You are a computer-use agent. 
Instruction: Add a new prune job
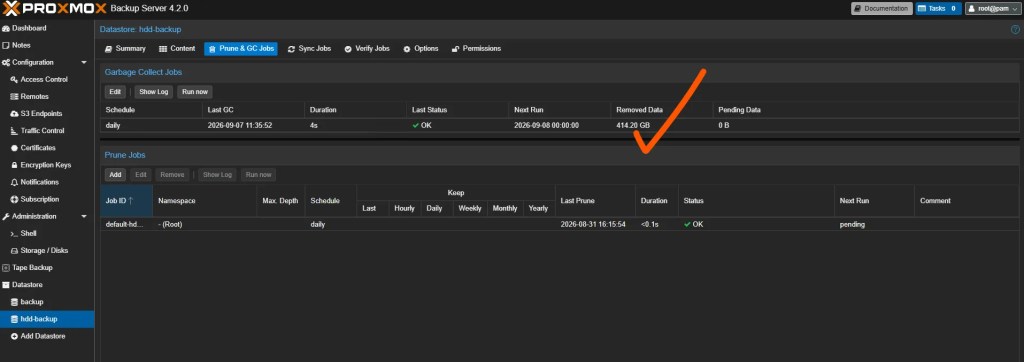coord(116,175)
